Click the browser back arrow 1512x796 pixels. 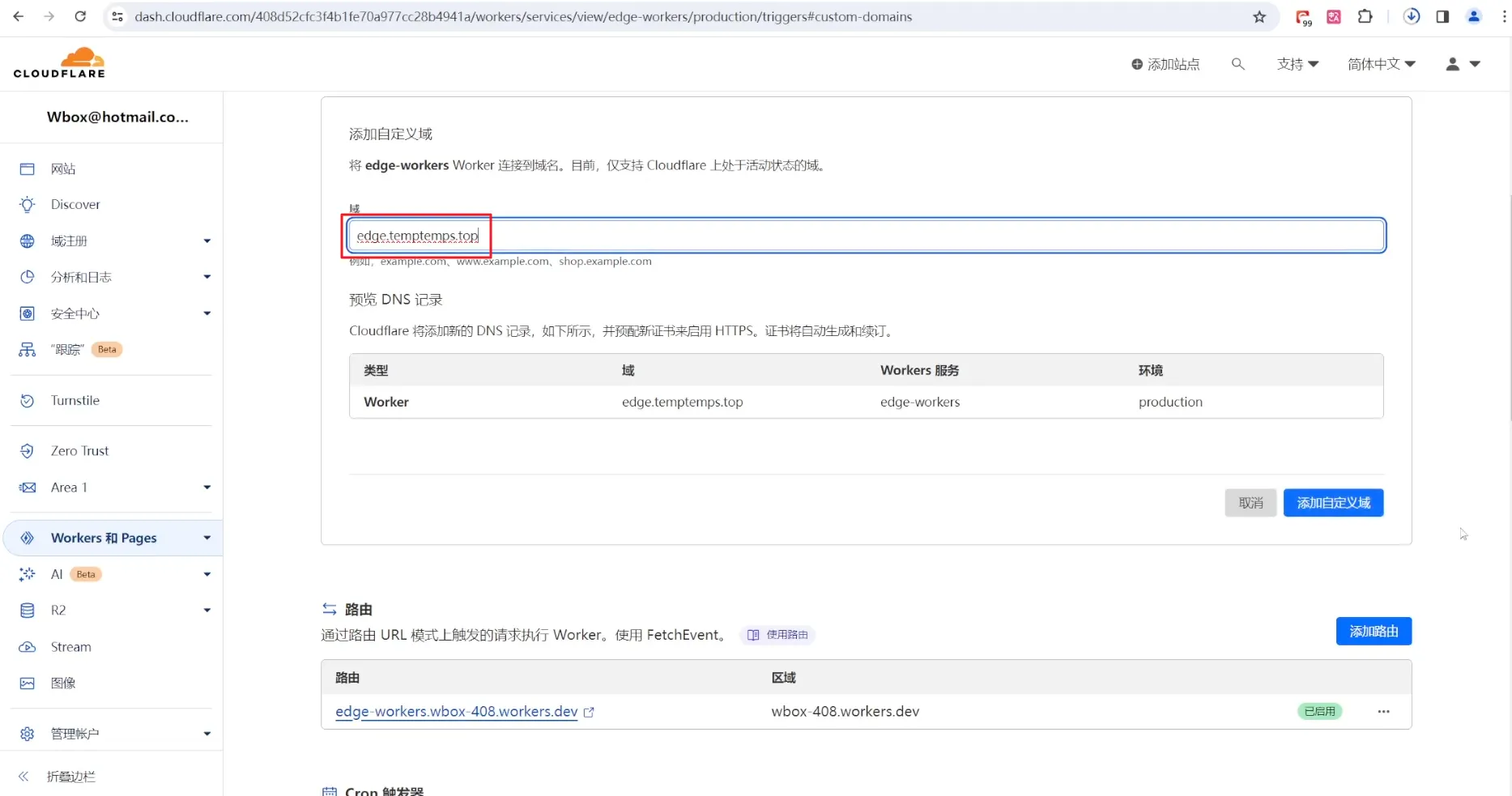click(19, 16)
